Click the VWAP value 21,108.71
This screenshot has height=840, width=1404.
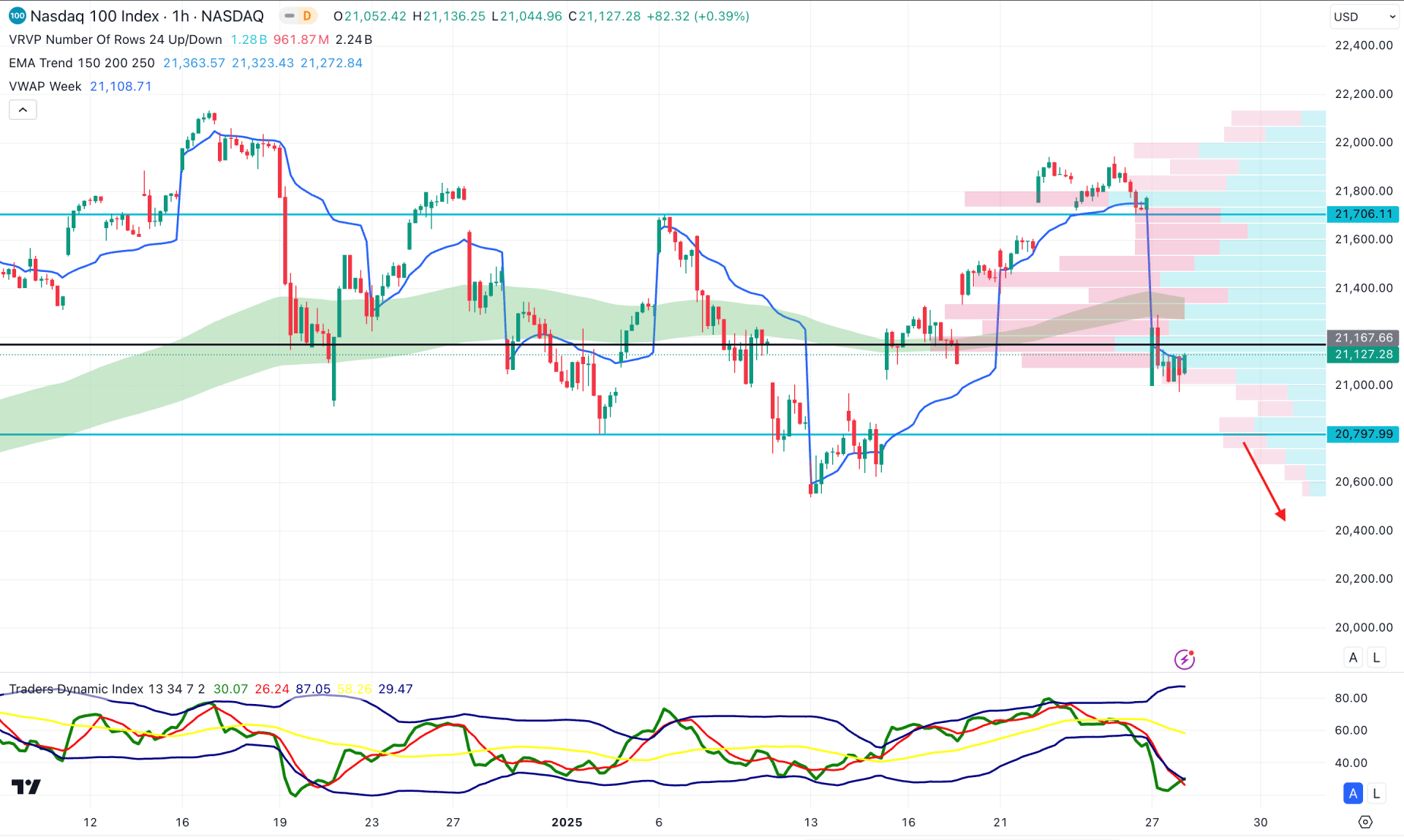(x=121, y=86)
